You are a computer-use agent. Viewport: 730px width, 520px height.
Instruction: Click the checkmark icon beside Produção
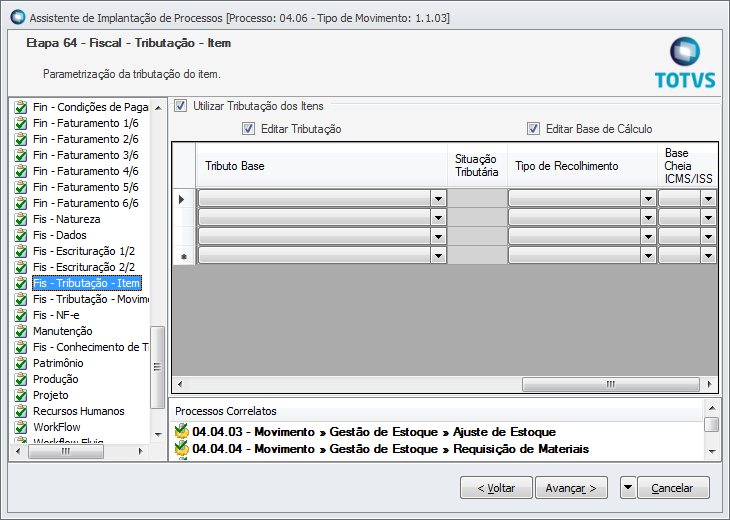[x=20, y=379]
